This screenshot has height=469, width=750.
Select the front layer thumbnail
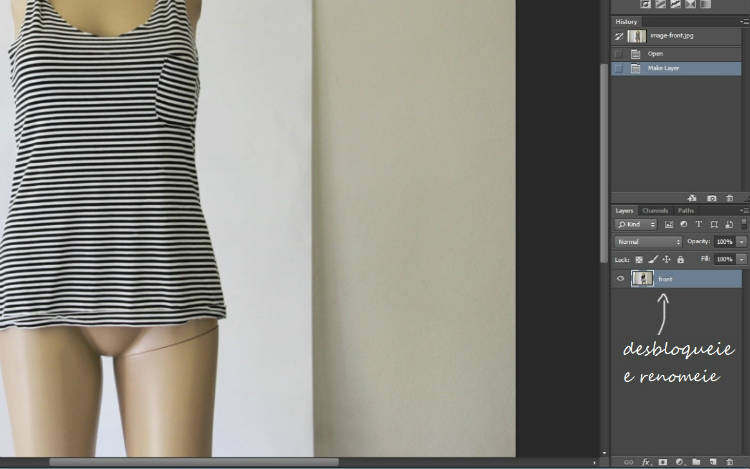point(642,279)
